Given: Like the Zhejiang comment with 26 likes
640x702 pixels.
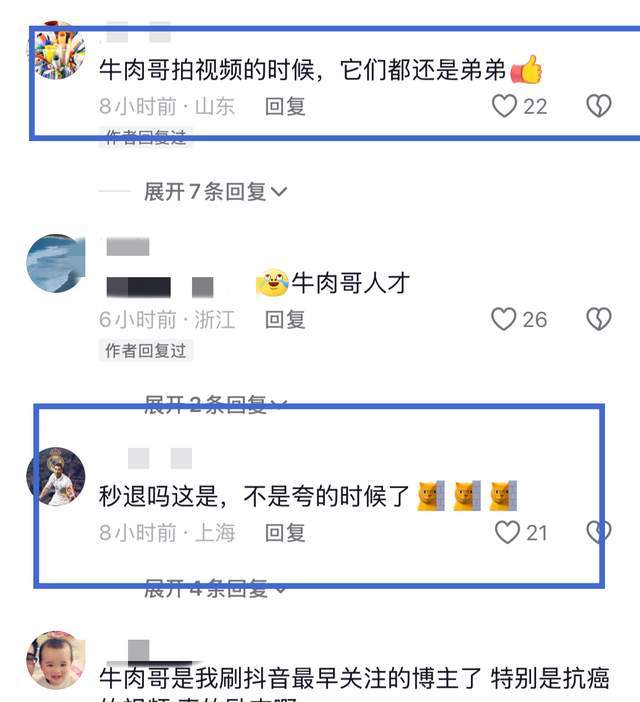Looking at the screenshot, I should [x=504, y=319].
